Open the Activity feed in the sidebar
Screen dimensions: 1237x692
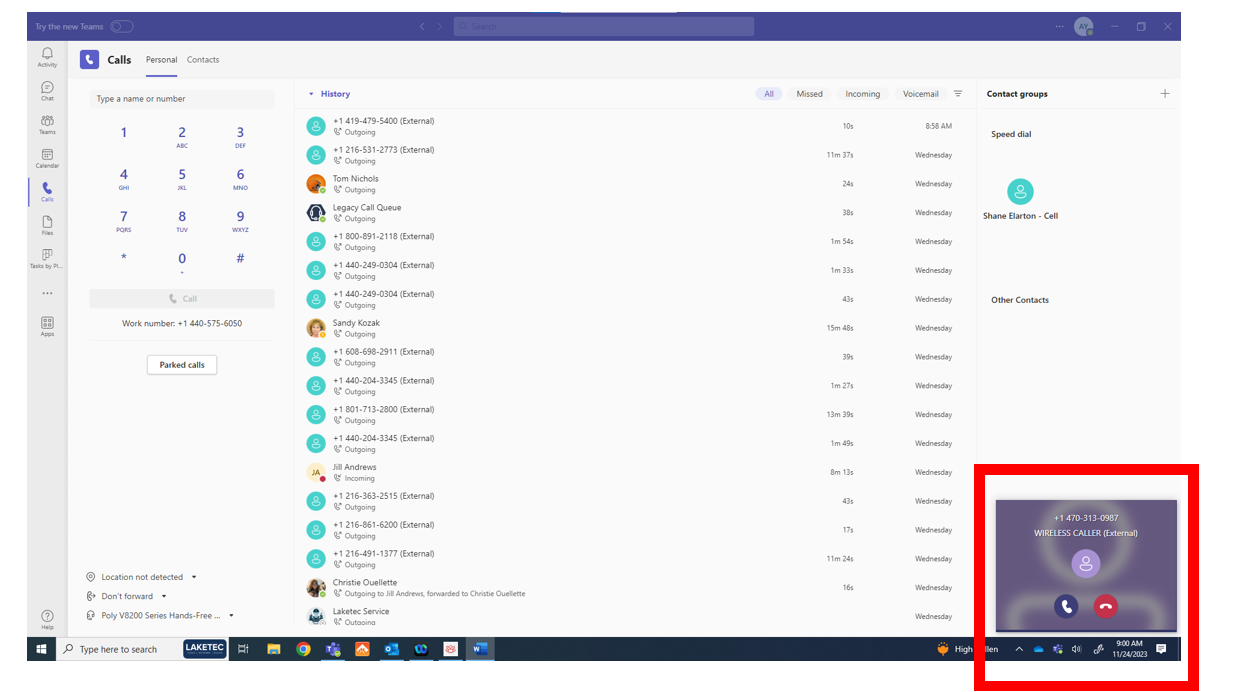(x=47, y=57)
